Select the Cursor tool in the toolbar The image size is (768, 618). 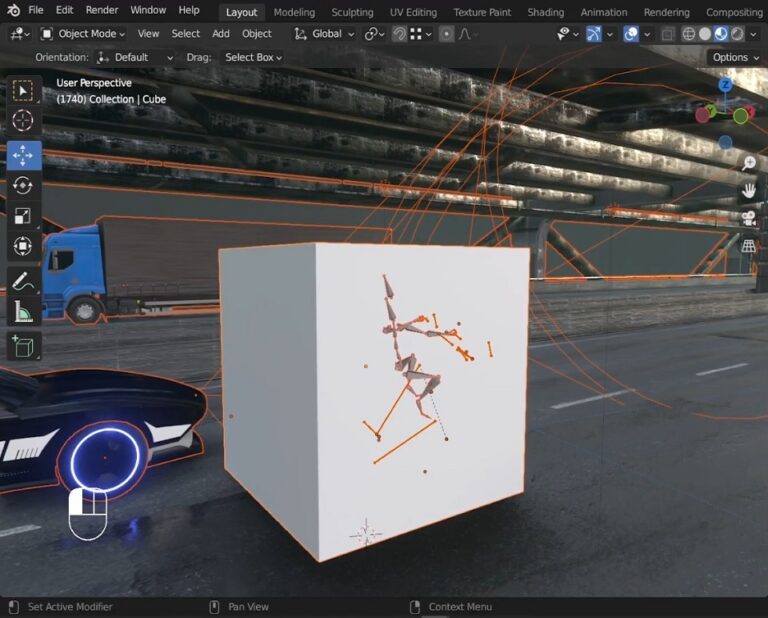click(x=23, y=121)
